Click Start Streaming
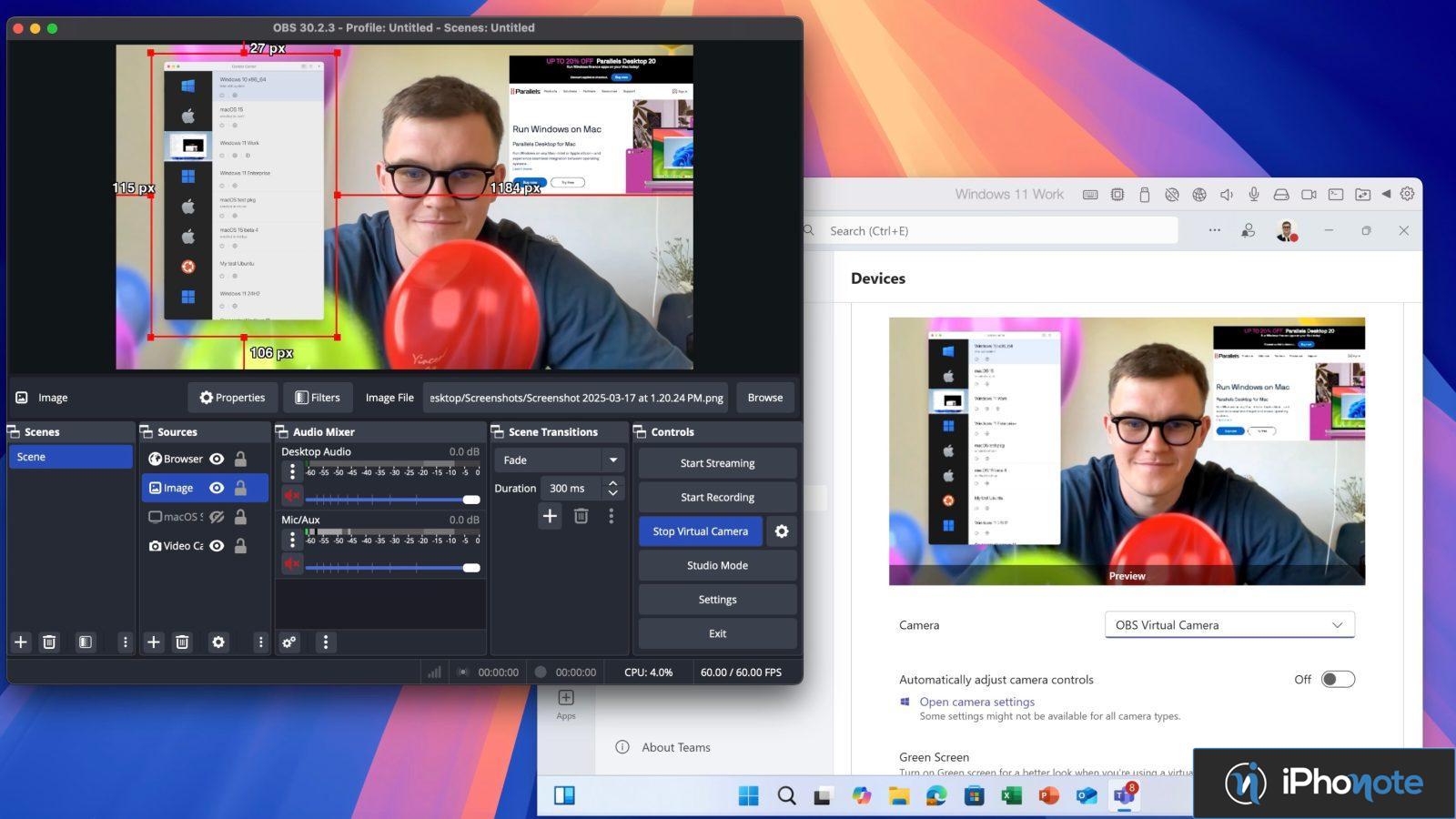 click(x=717, y=463)
